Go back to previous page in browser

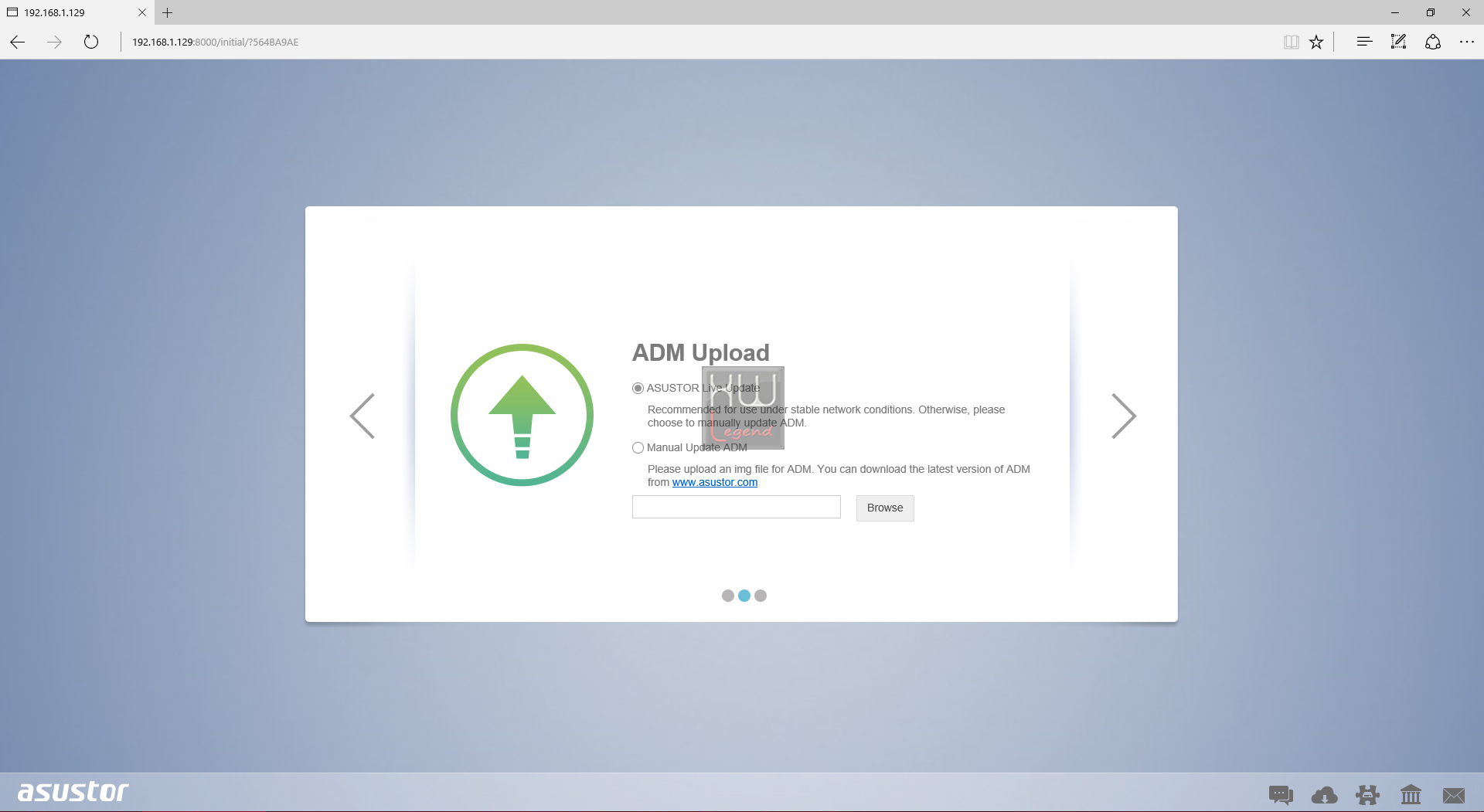[18, 42]
